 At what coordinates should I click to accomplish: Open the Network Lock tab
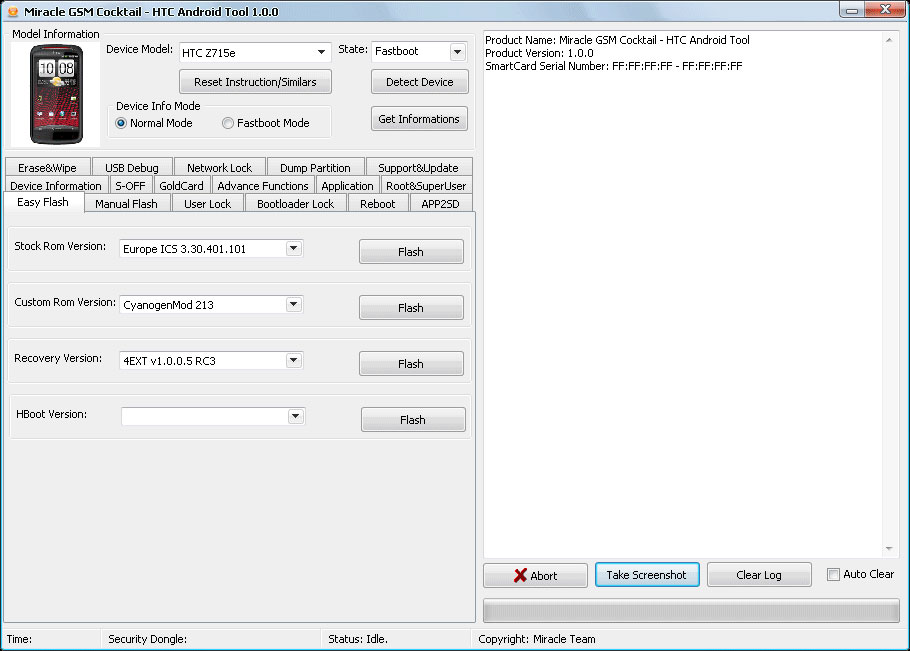pos(219,168)
